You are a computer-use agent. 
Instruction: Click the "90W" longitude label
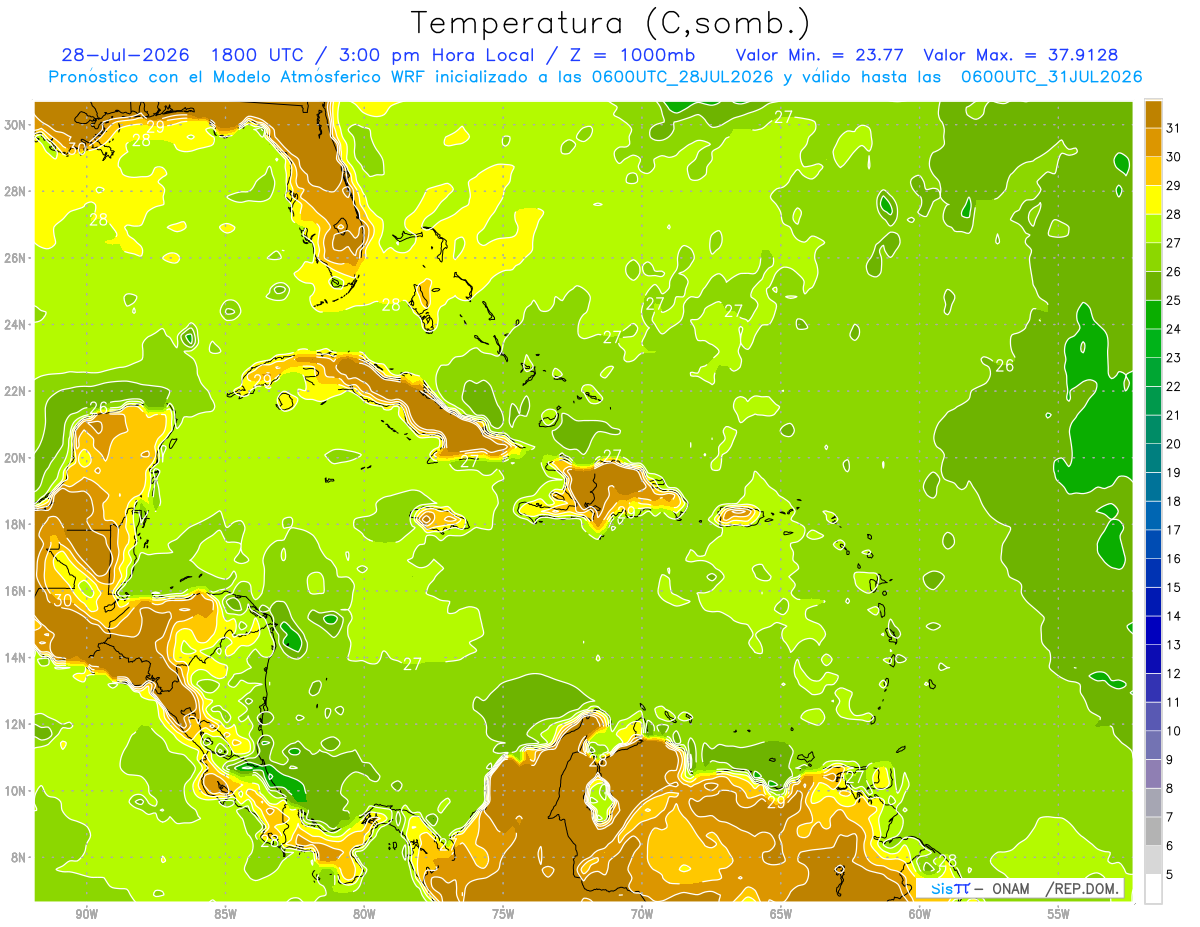[87, 914]
